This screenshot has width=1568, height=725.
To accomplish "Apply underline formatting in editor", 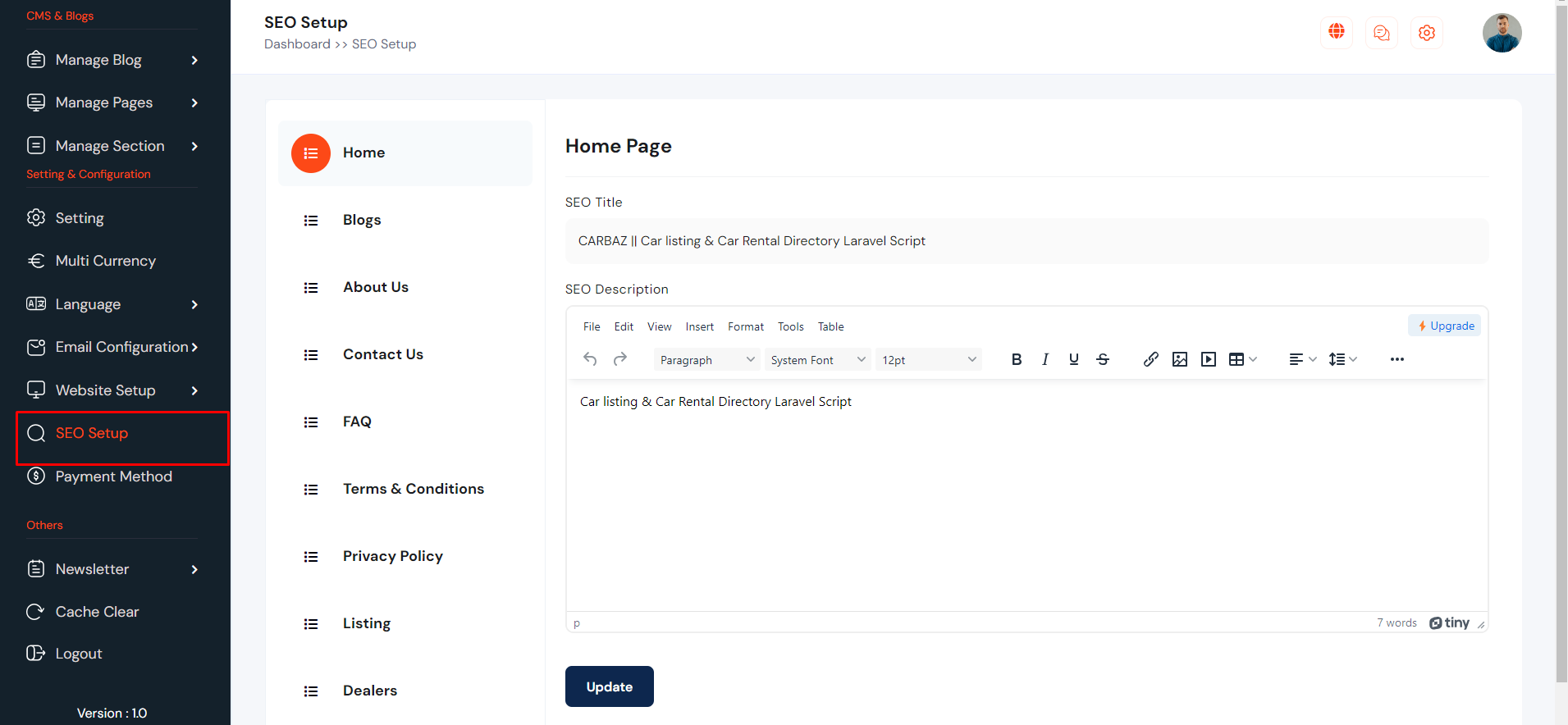I will pyautogui.click(x=1073, y=359).
